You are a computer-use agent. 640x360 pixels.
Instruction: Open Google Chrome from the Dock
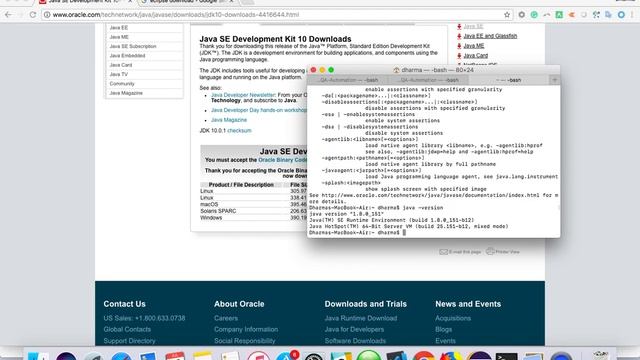tap(424, 356)
